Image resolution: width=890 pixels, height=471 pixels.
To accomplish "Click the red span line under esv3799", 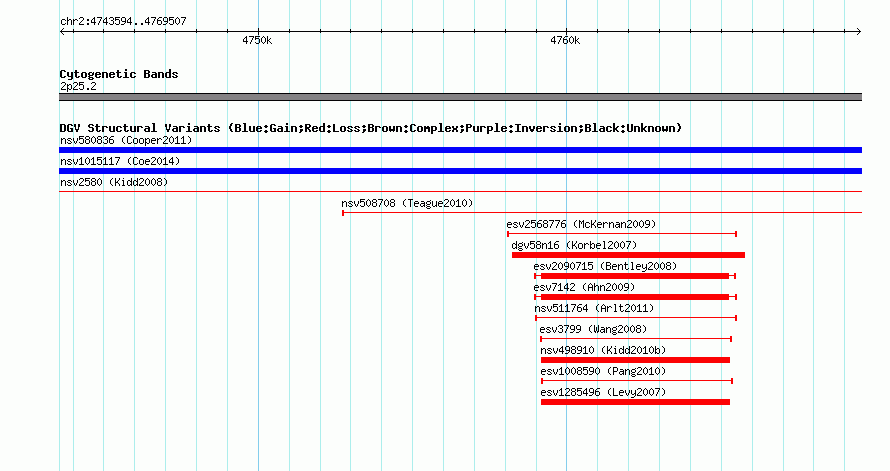I will [636, 339].
